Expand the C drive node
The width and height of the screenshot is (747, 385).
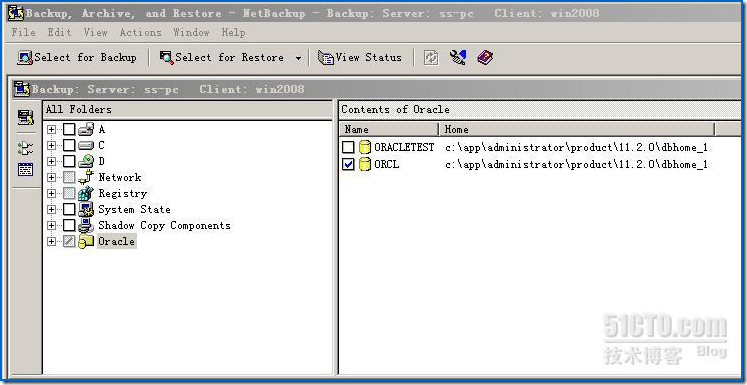click(x=51, y=145)
